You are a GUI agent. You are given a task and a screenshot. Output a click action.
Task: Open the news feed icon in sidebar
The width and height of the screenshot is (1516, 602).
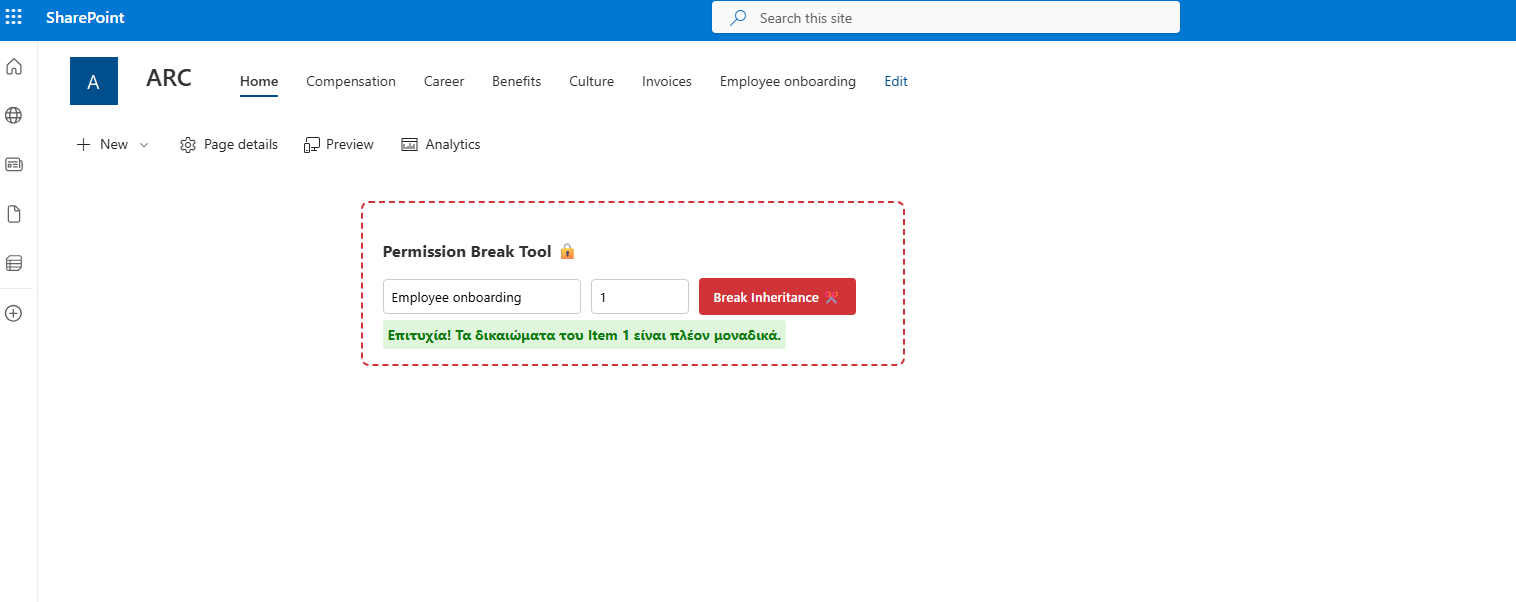[14, 164]
